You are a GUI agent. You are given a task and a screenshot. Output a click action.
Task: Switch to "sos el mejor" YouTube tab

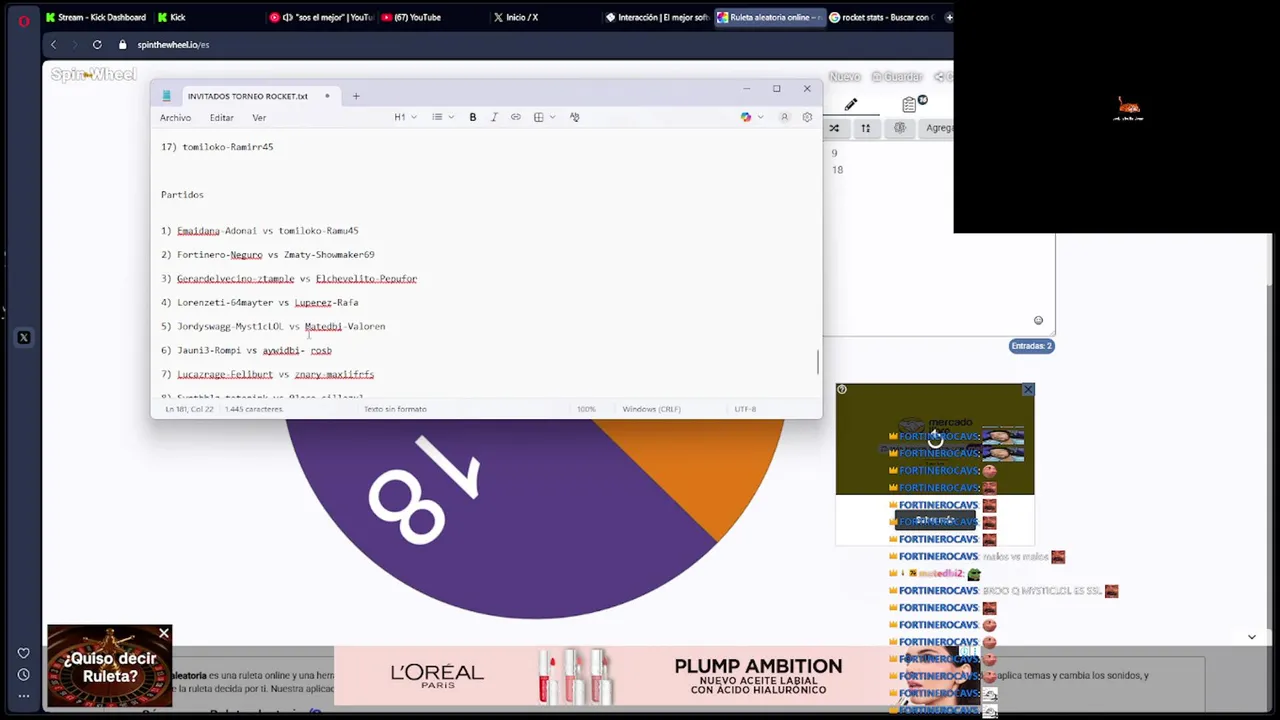[x=322, y=17]
